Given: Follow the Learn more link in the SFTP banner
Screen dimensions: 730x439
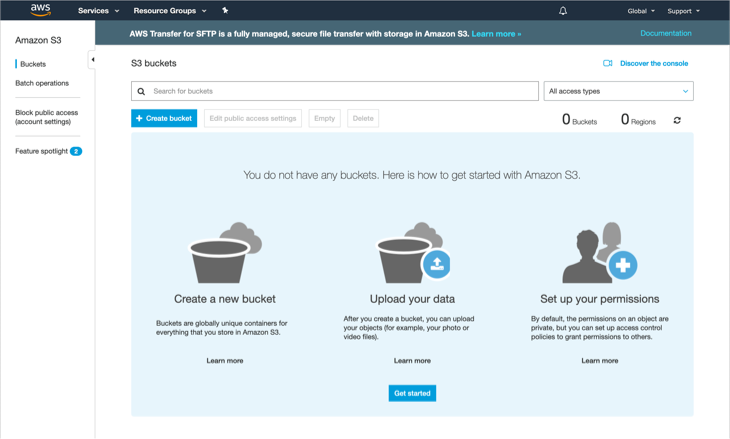Looking at the screenshot, I should pos(496,34).
